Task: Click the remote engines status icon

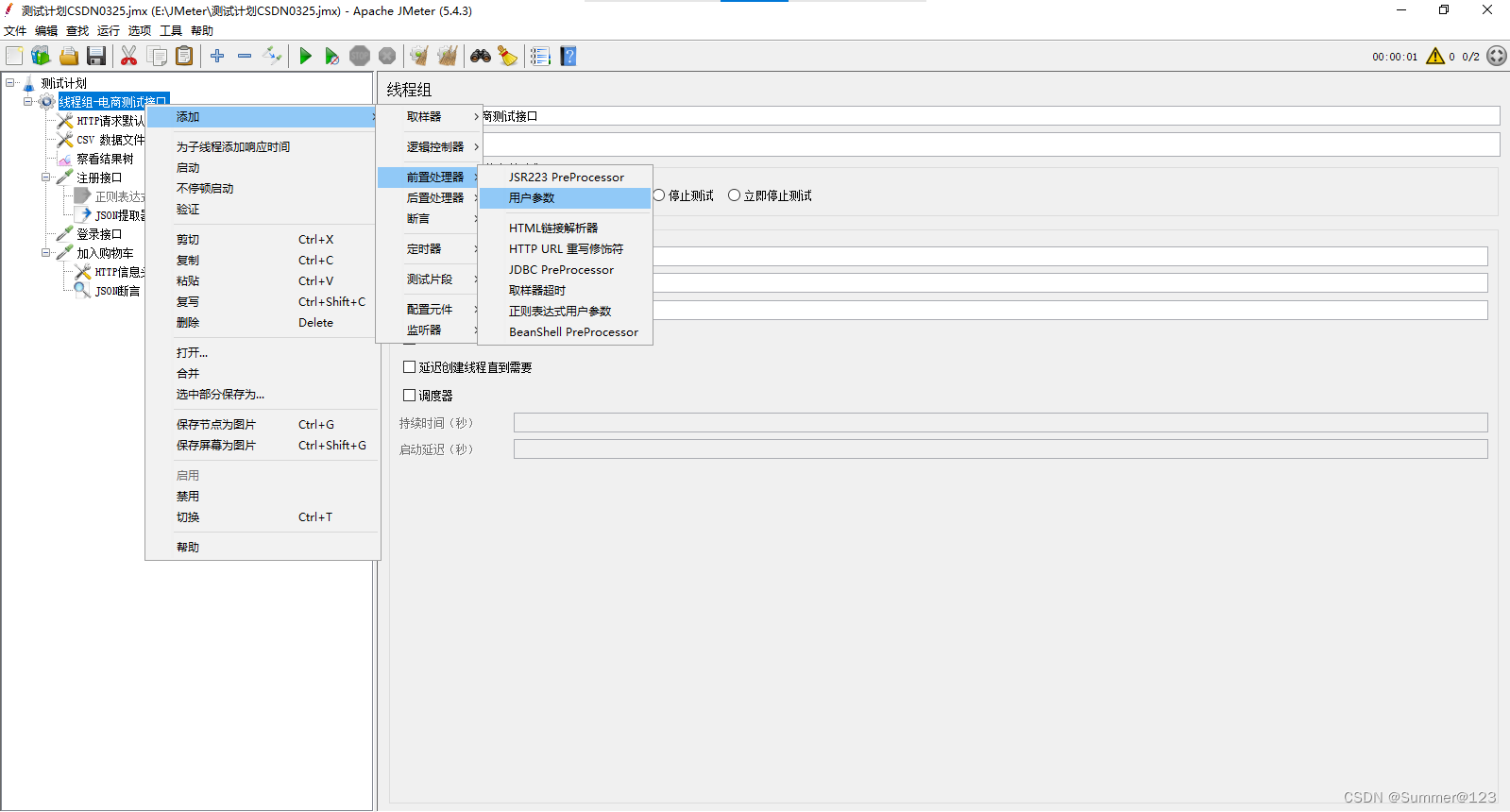Action: [1497, 56]
